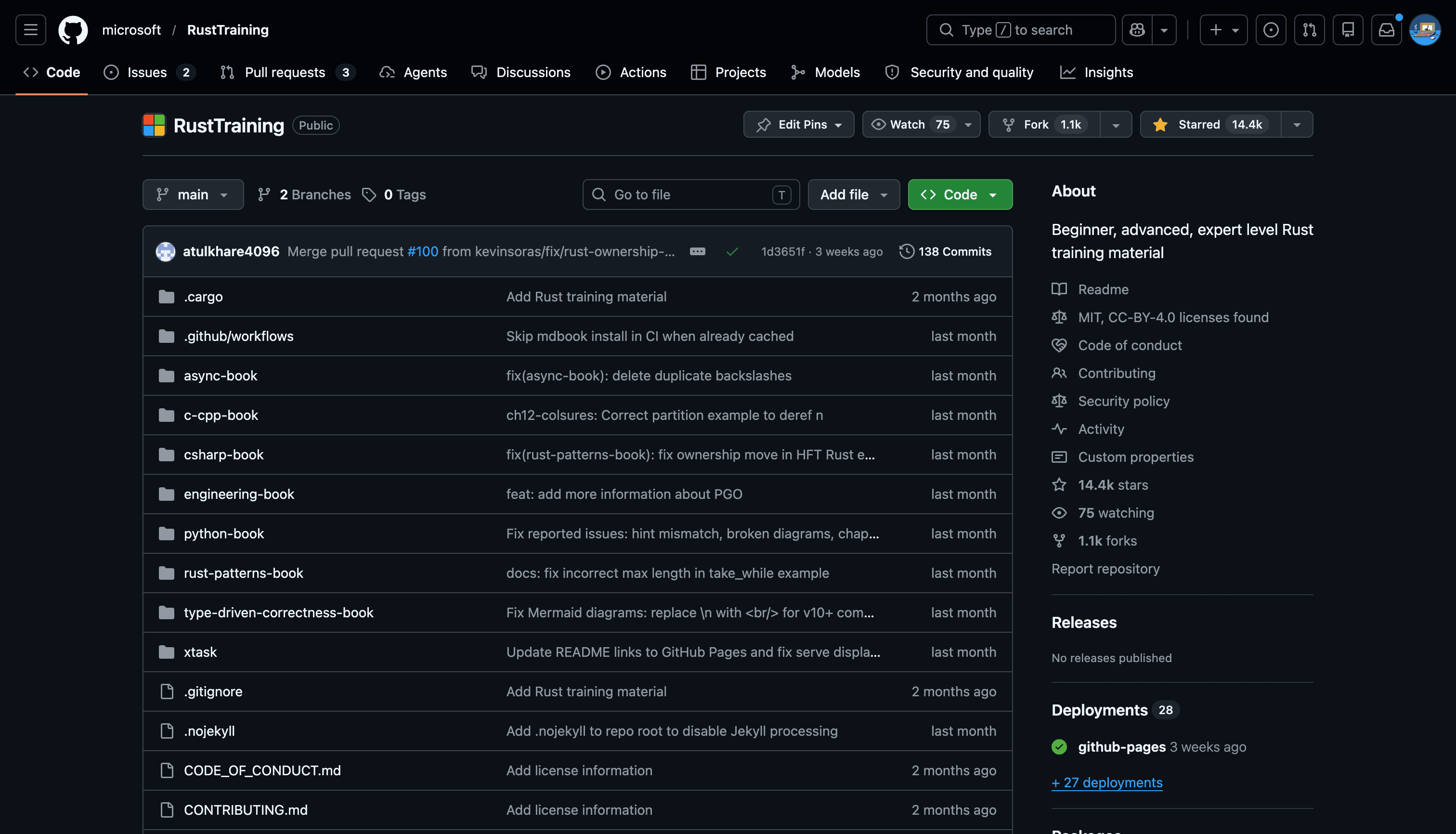
Task: Open the Projects tab
Action: 728,72
